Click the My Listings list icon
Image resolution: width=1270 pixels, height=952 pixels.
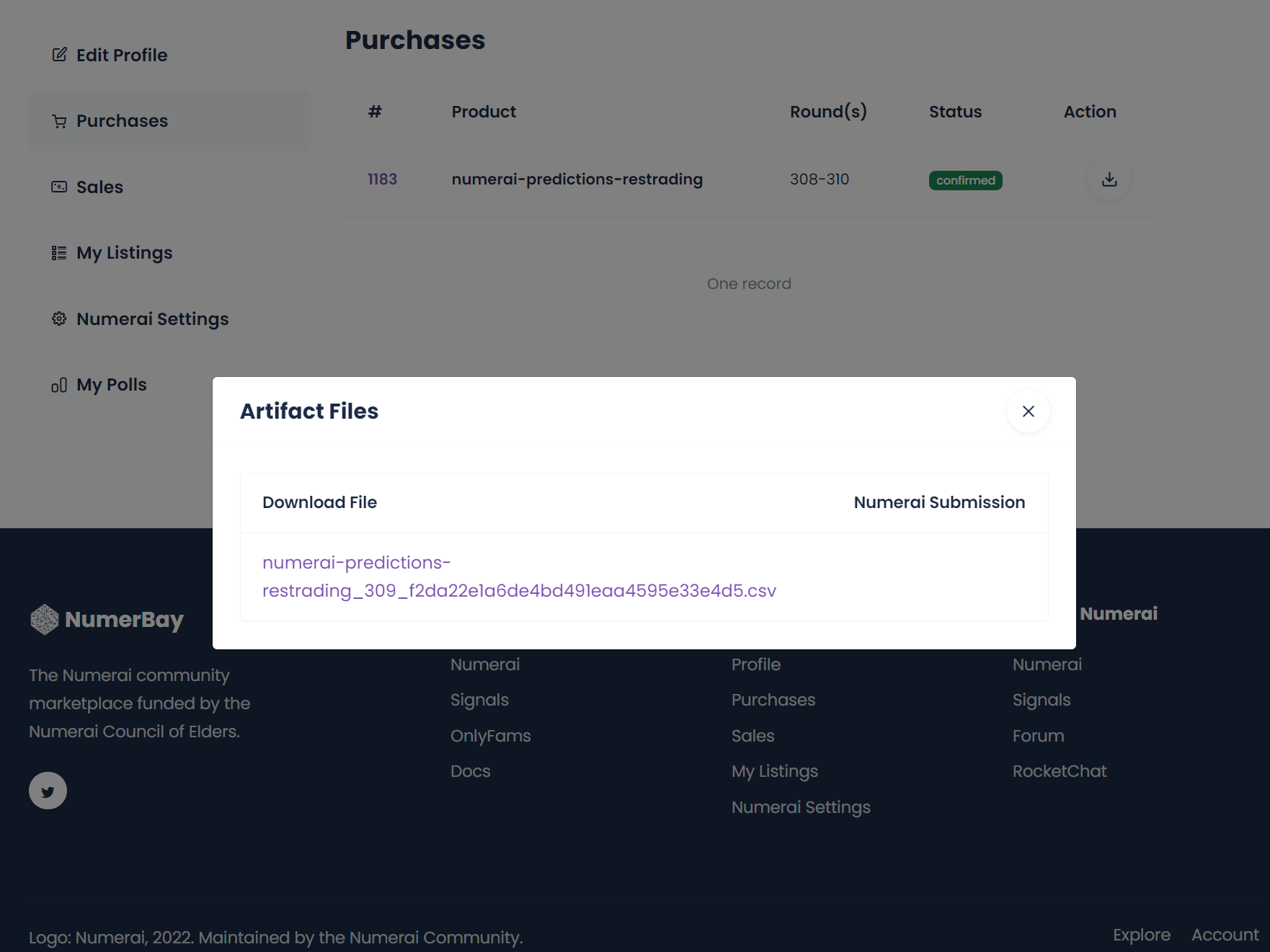59,253
